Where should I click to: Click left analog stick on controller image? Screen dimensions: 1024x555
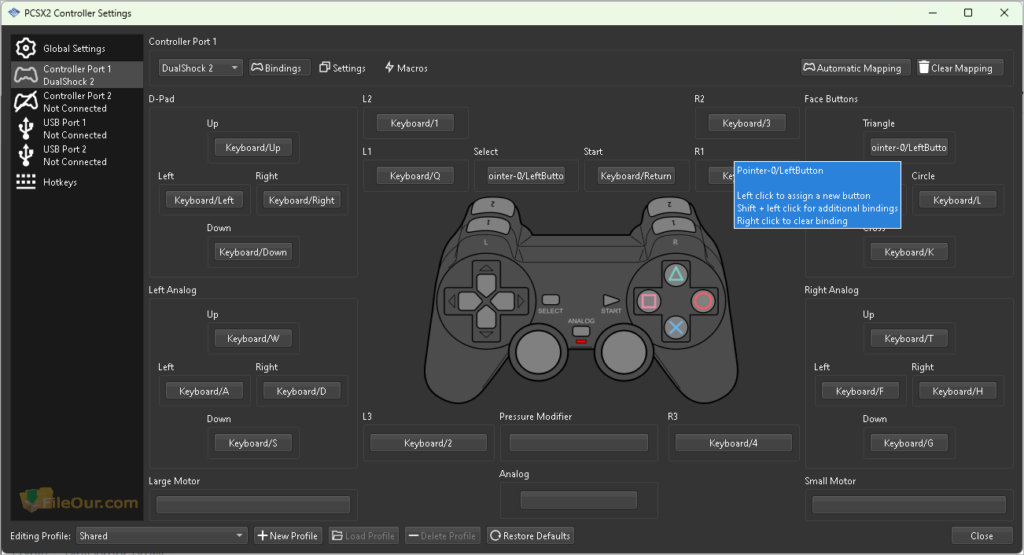point(538,352)
